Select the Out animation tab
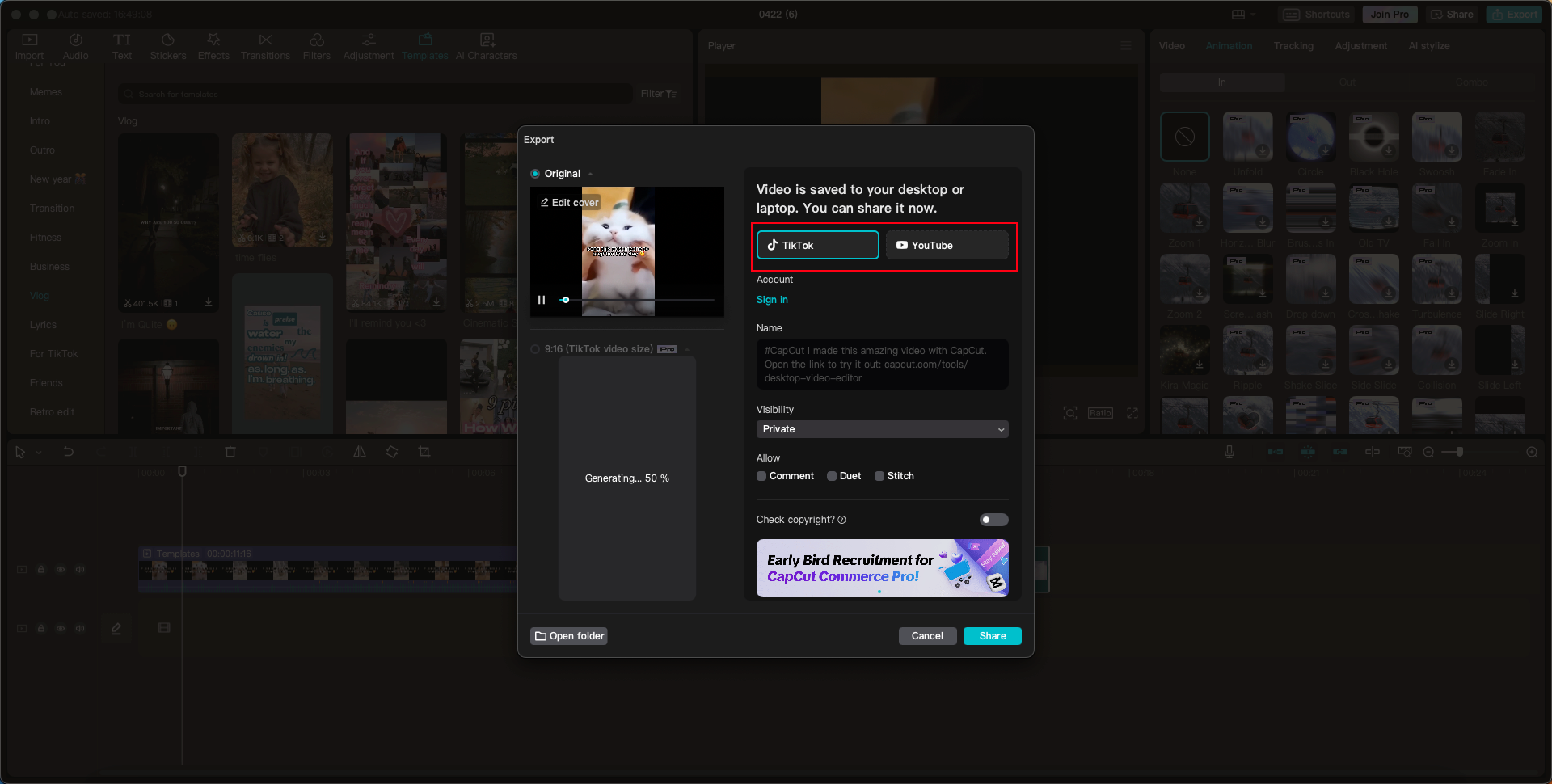The height and width of the screenshot is (784, 1552). (x=1347, y=82)
